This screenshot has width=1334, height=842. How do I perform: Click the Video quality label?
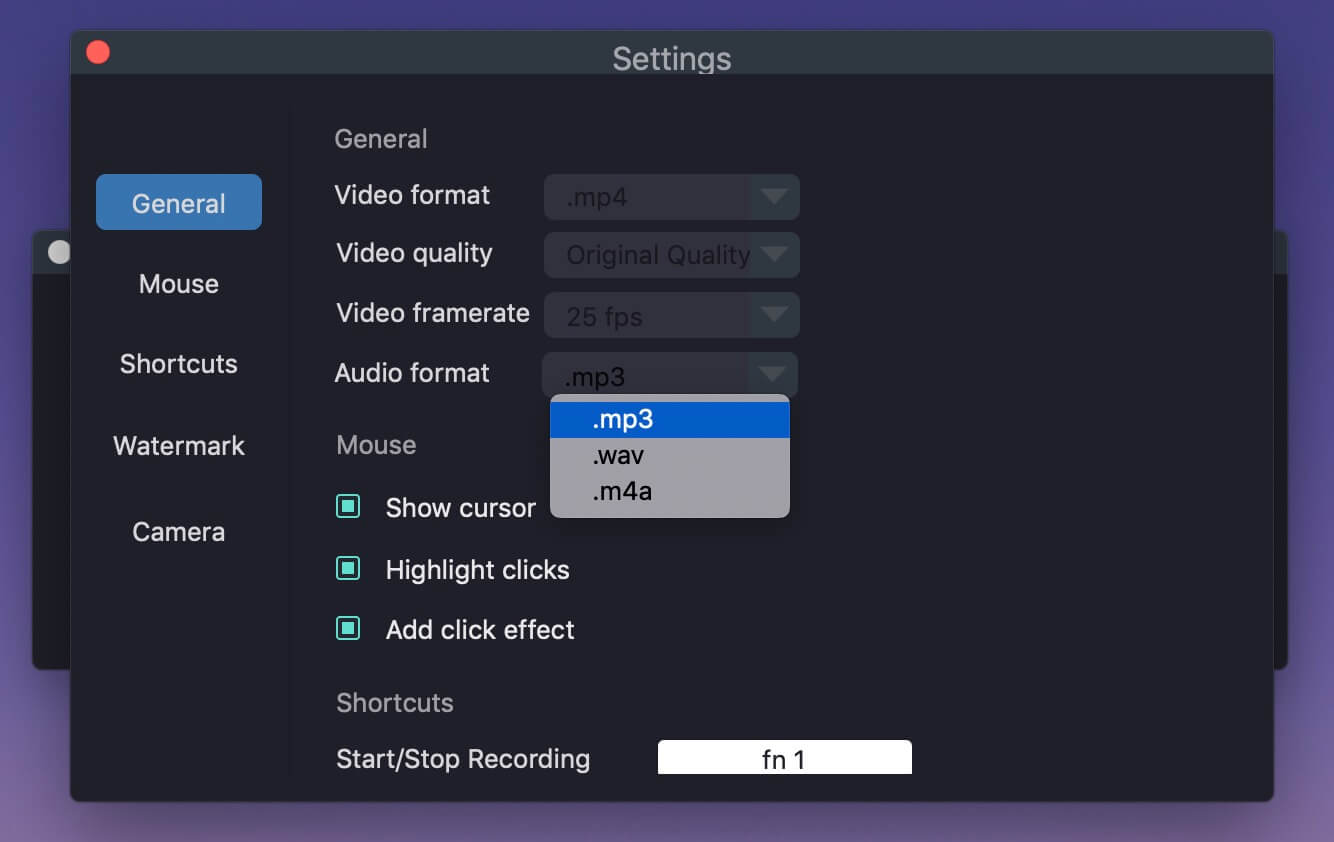pyautogui.click(x=414, y=253)
